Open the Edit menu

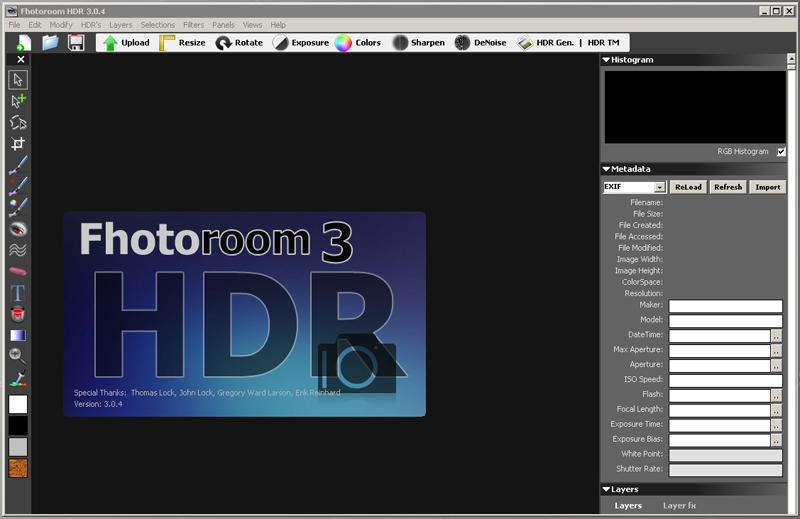(35, 24)
